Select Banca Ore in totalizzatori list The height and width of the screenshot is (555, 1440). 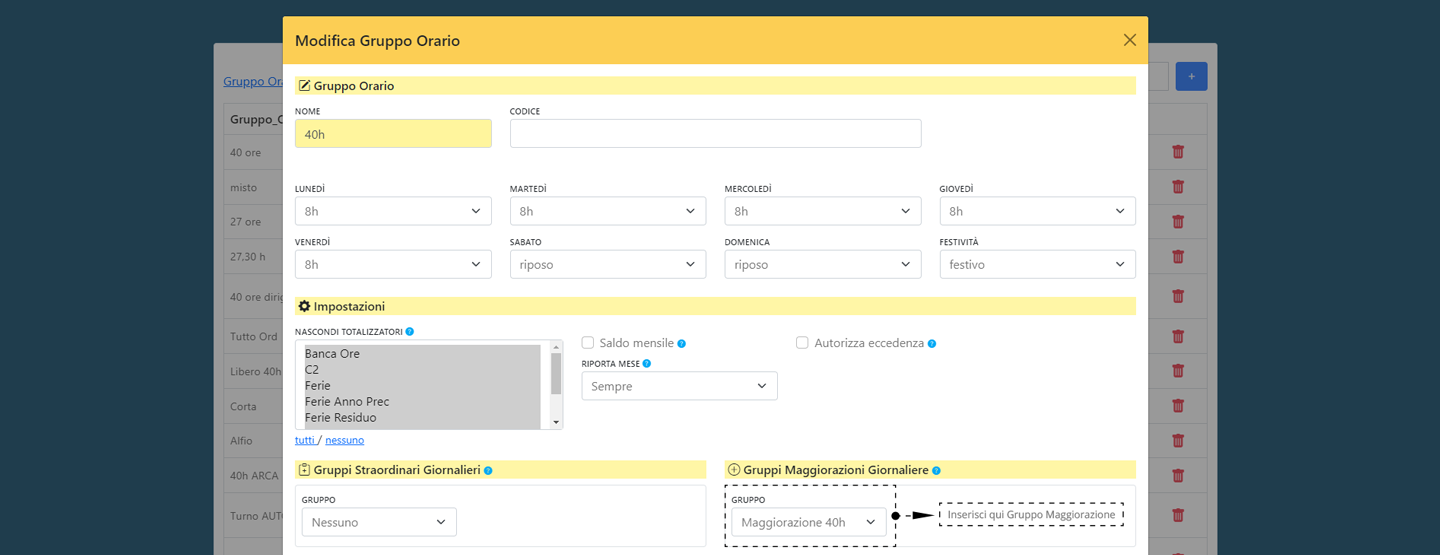coord(422,354)
